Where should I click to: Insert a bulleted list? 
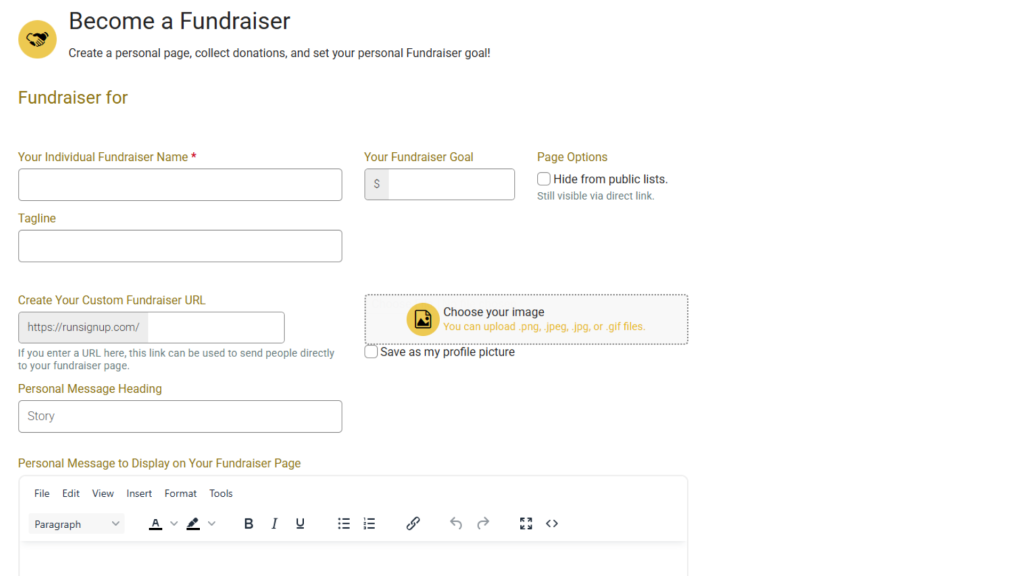[x=344, y=524]
